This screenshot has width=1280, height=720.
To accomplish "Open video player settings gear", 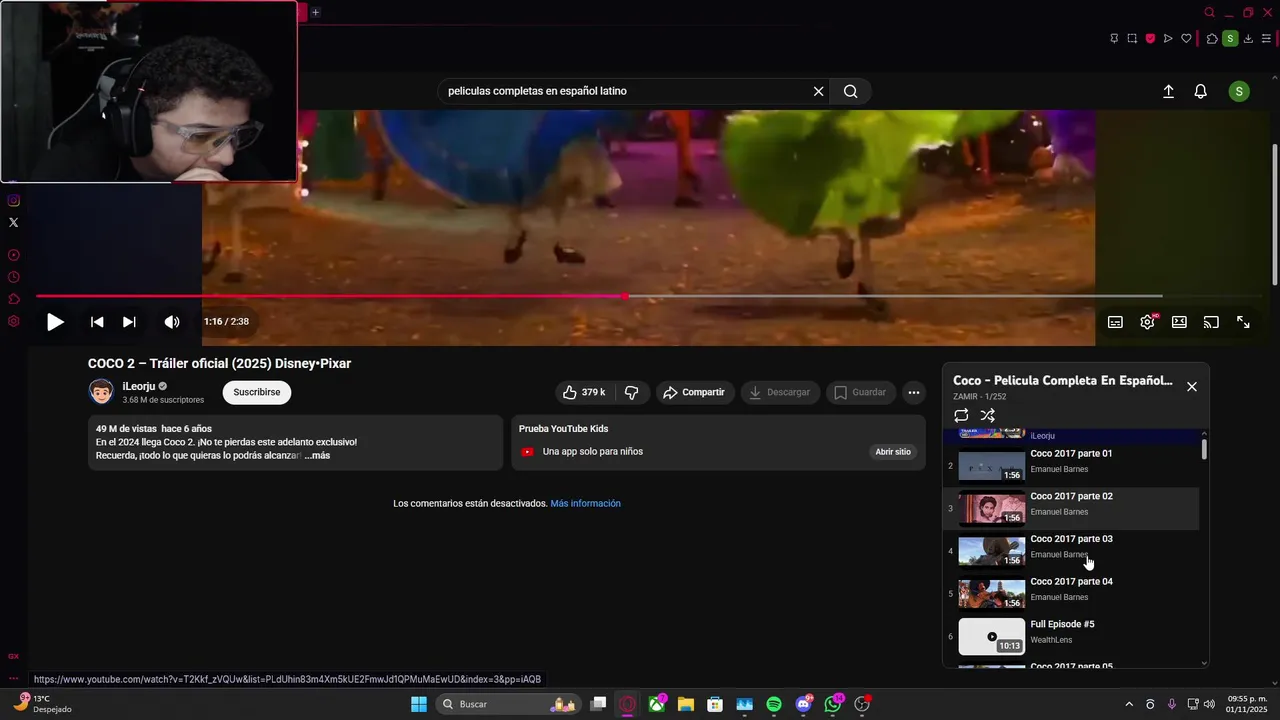I will [1147, 322].
